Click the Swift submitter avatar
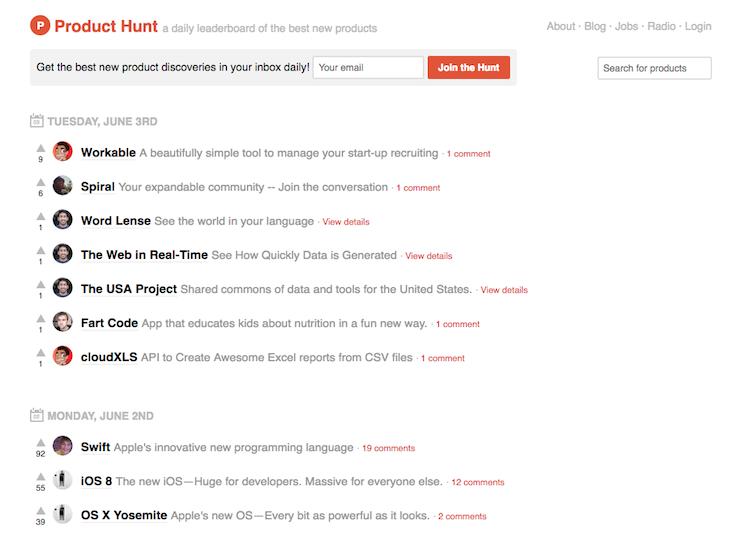The image size is (740, 533). [63, 446]
